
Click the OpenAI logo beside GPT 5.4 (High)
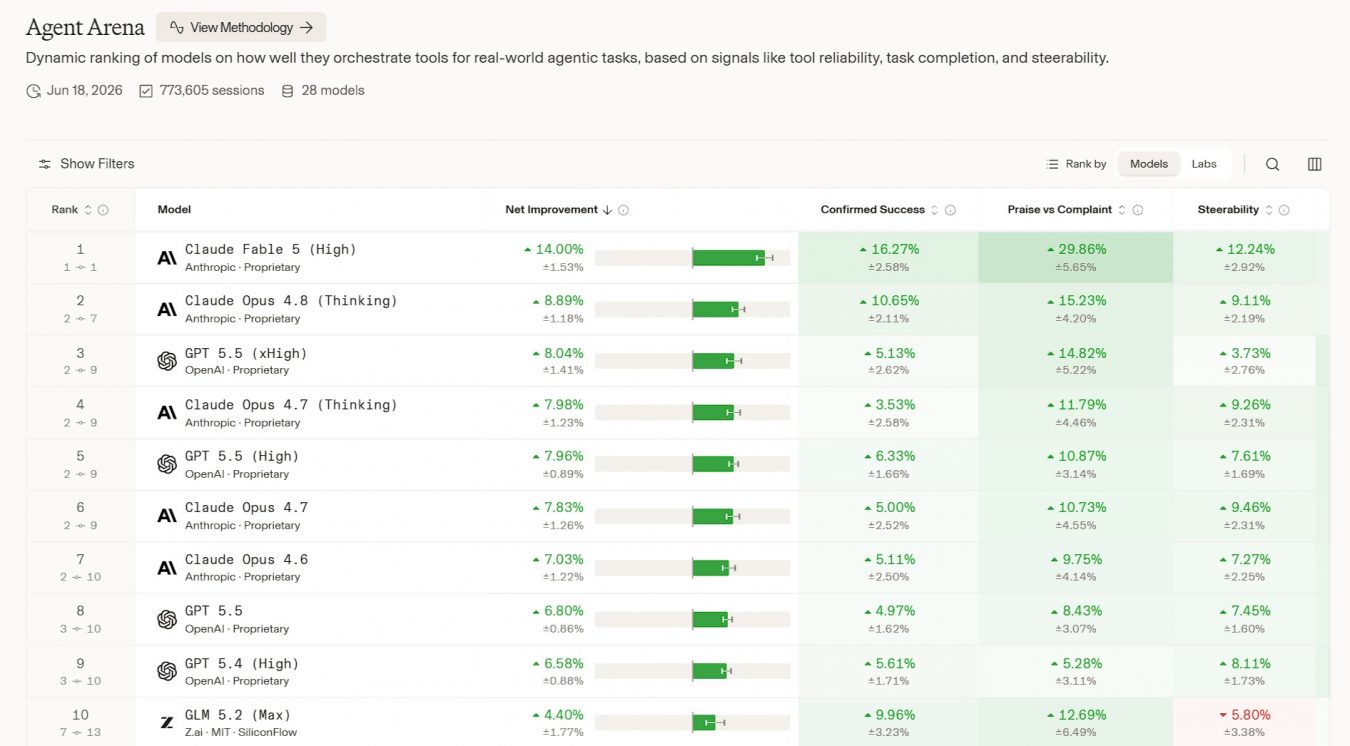coord(167,671)
